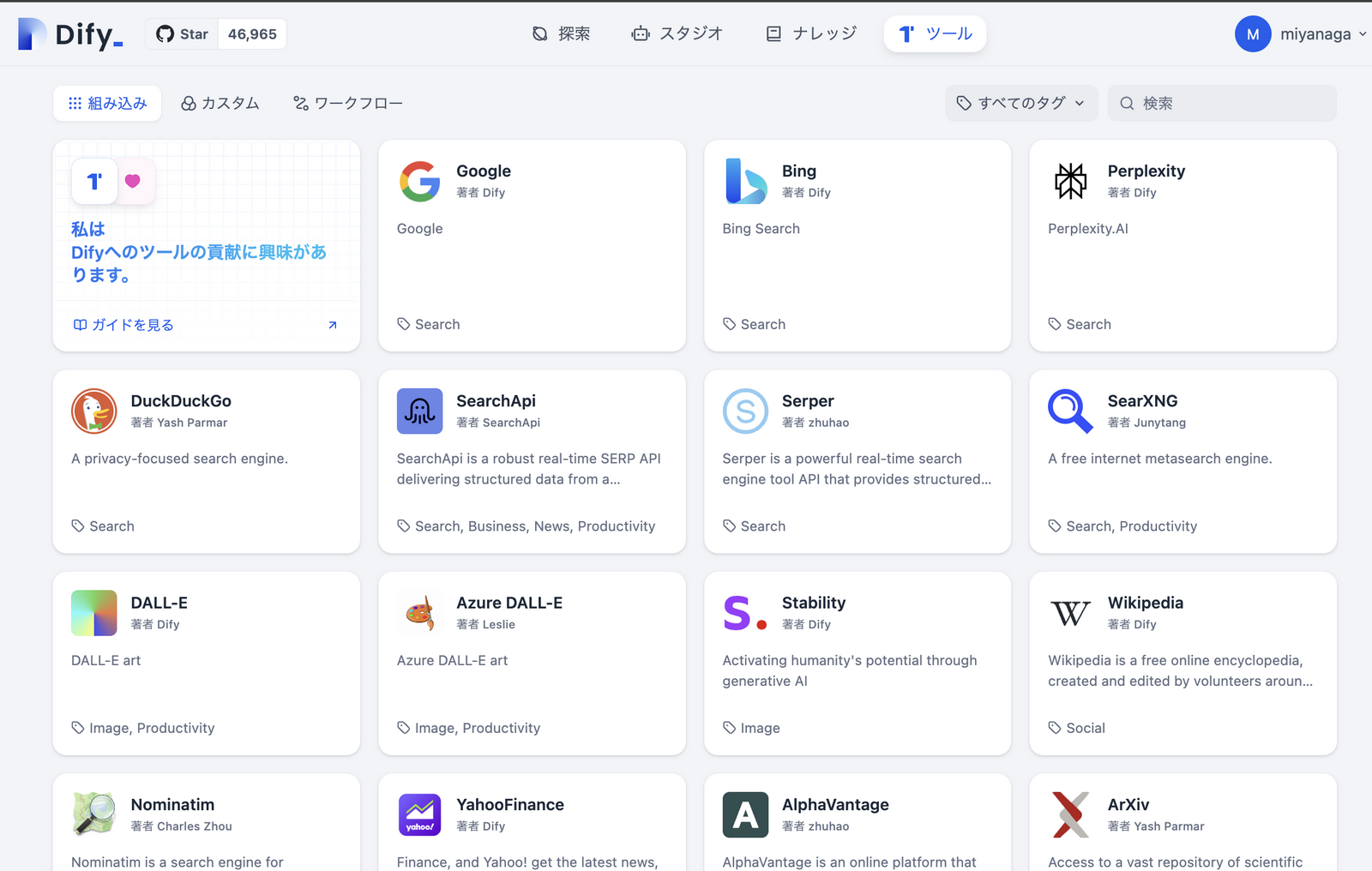Viewport: 1372px width, 871px height.
Task: Click the 著者 Yash Parmar text under DuckDuckGo
Action: pos(179,423)
